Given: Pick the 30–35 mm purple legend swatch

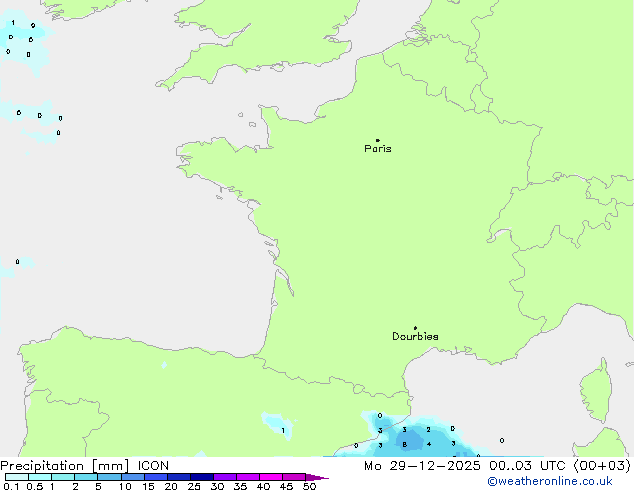Looking at the screenshot, I should pyautogui.click(x=224, y=477).
